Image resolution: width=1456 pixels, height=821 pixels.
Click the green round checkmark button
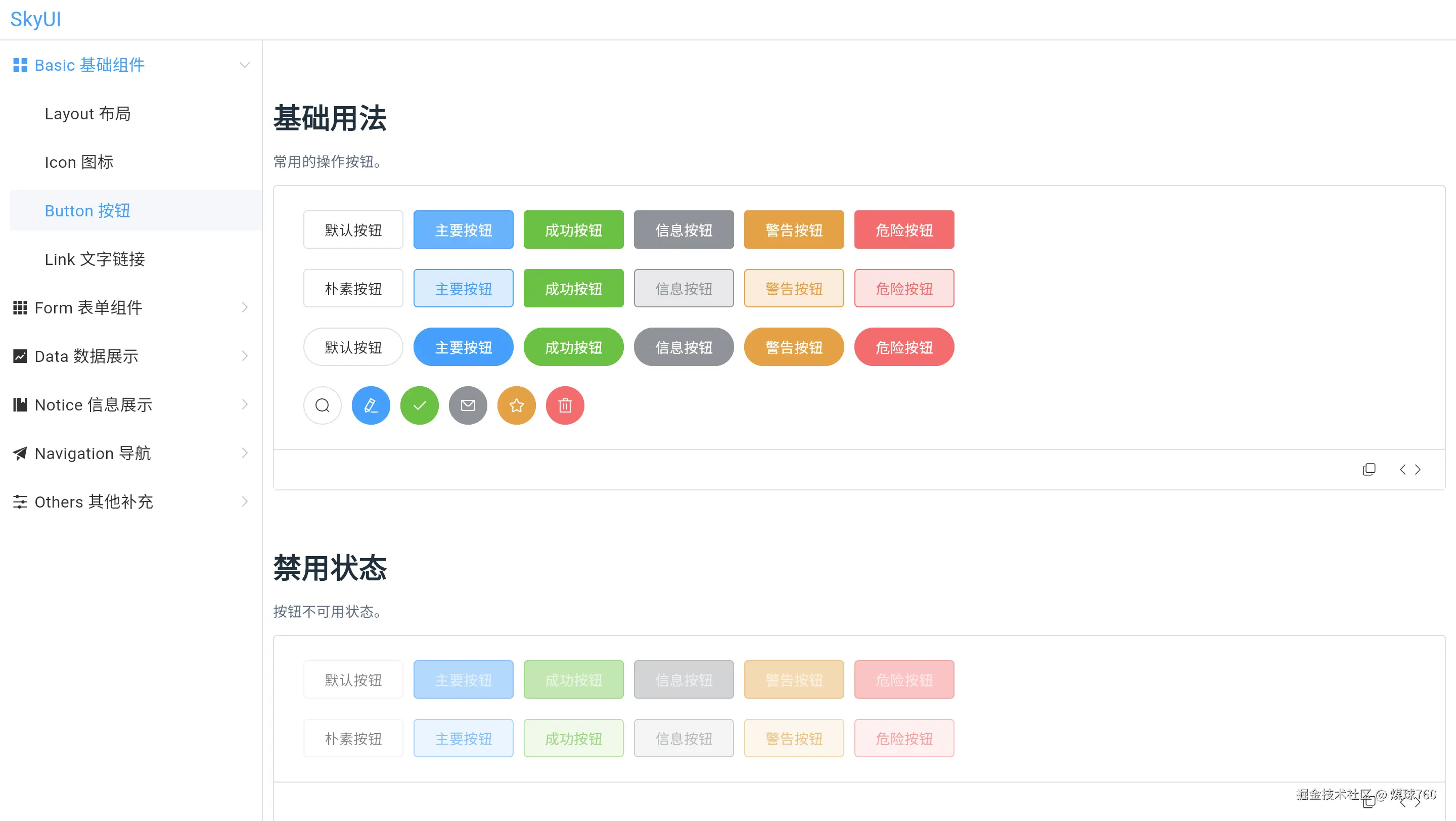(x=420, y=405)
